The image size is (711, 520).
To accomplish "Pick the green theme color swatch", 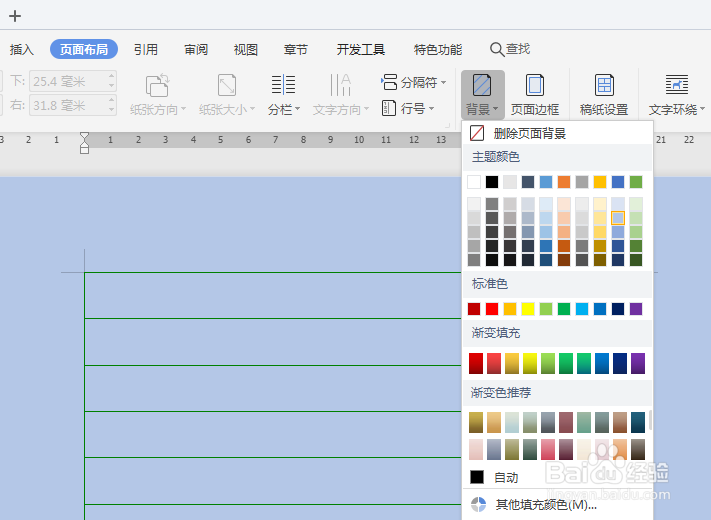I will click(636, 182).
